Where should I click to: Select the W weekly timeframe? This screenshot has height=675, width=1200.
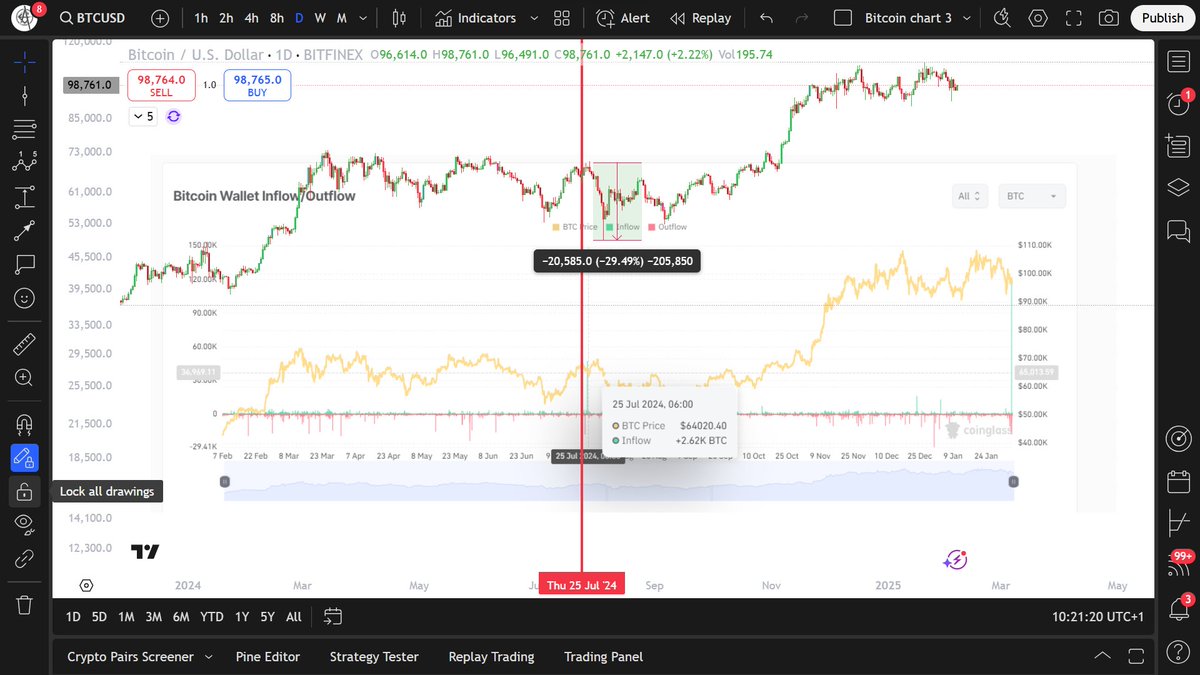[320, 18]
